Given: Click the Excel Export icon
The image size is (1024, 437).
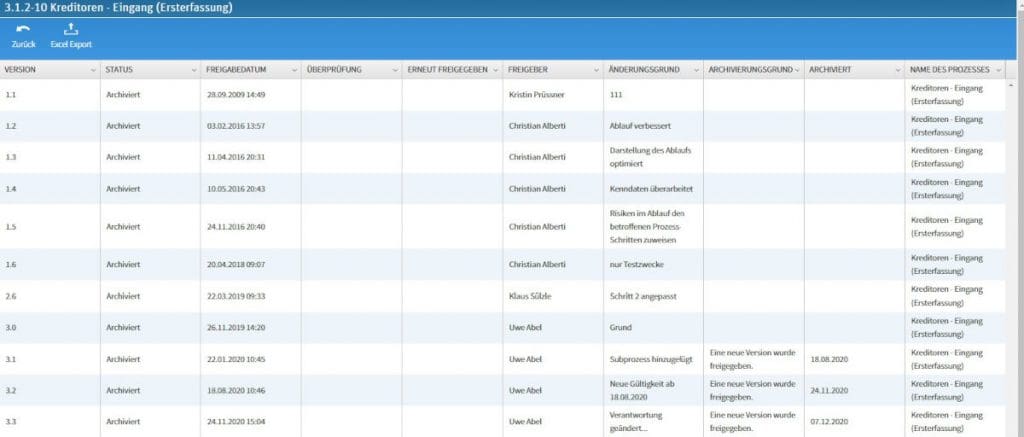Looking at the screenshot, I should click(x=71, y=30).
